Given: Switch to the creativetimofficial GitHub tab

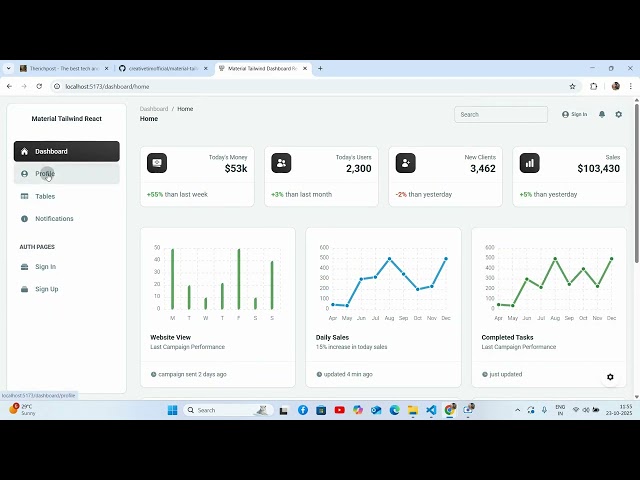Looking at the screenshot, I should [163, 69].
